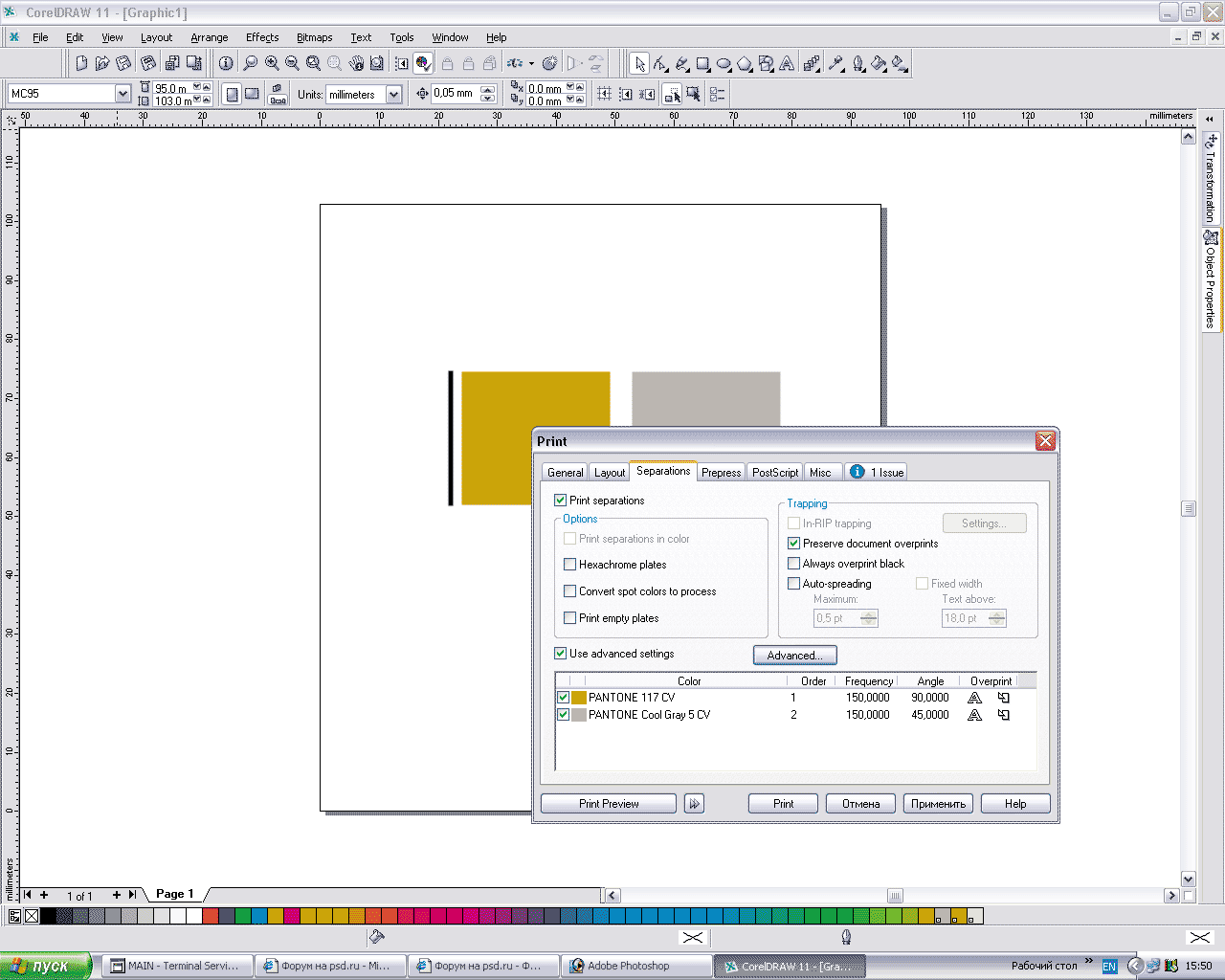Enable Auto-spreading checkbox
This screenshot has height=980, width=1225.
click(794, 584)
